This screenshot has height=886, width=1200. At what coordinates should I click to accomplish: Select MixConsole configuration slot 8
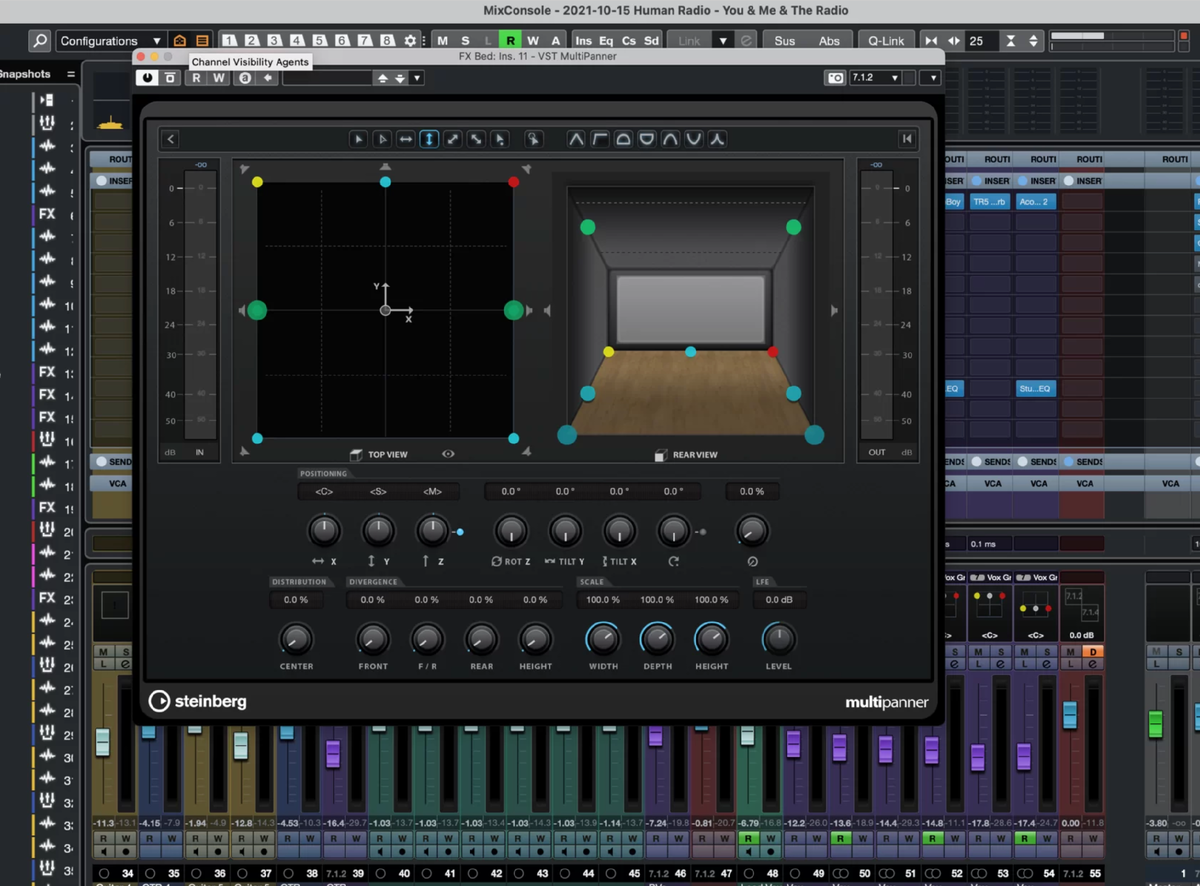387,41
